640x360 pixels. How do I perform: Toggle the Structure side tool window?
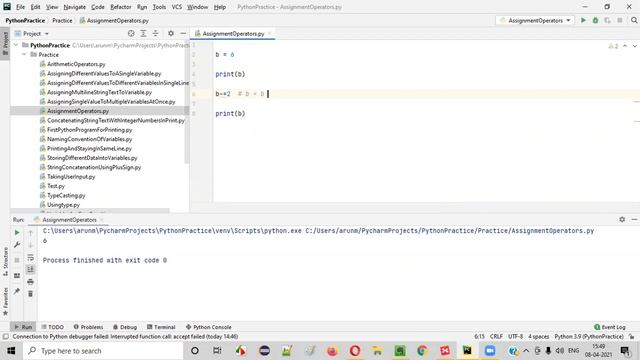click(x=5, y=261)
